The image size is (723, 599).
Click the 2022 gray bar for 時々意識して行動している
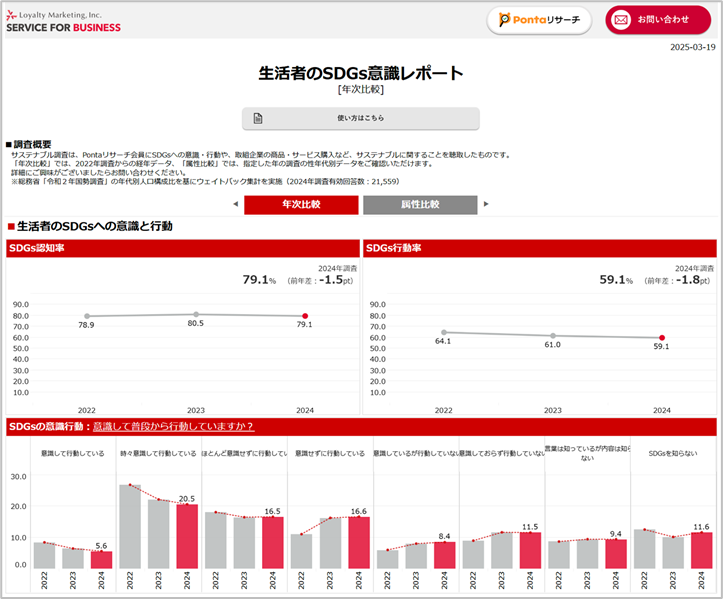click(130, 527)
